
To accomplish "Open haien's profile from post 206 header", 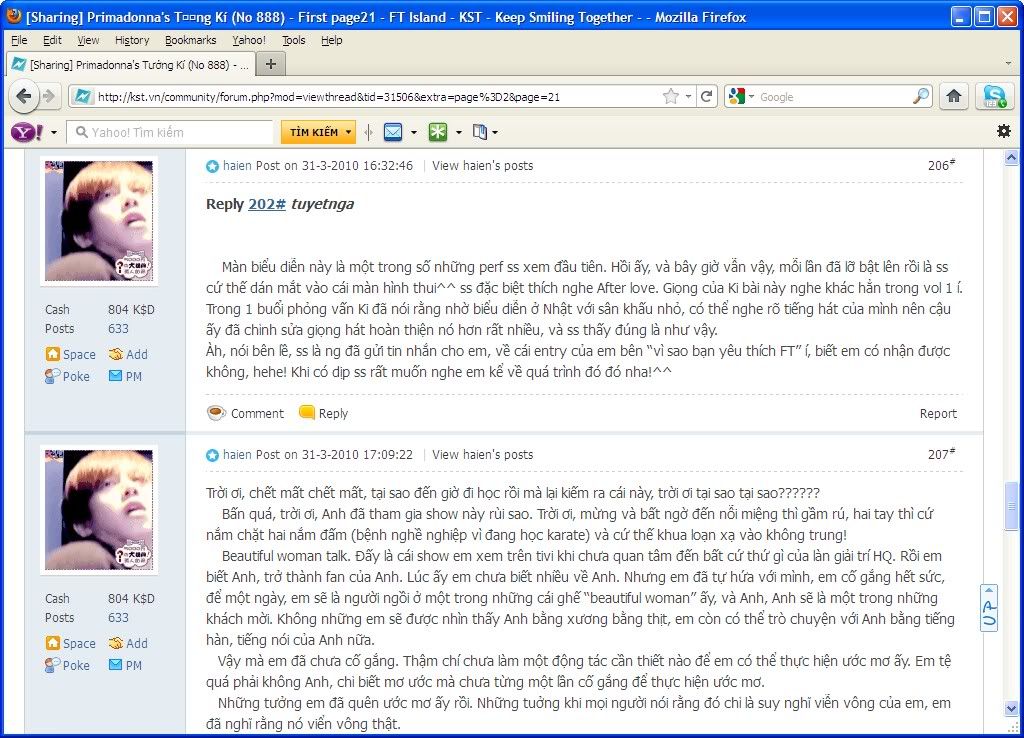I will click(237, 166).
